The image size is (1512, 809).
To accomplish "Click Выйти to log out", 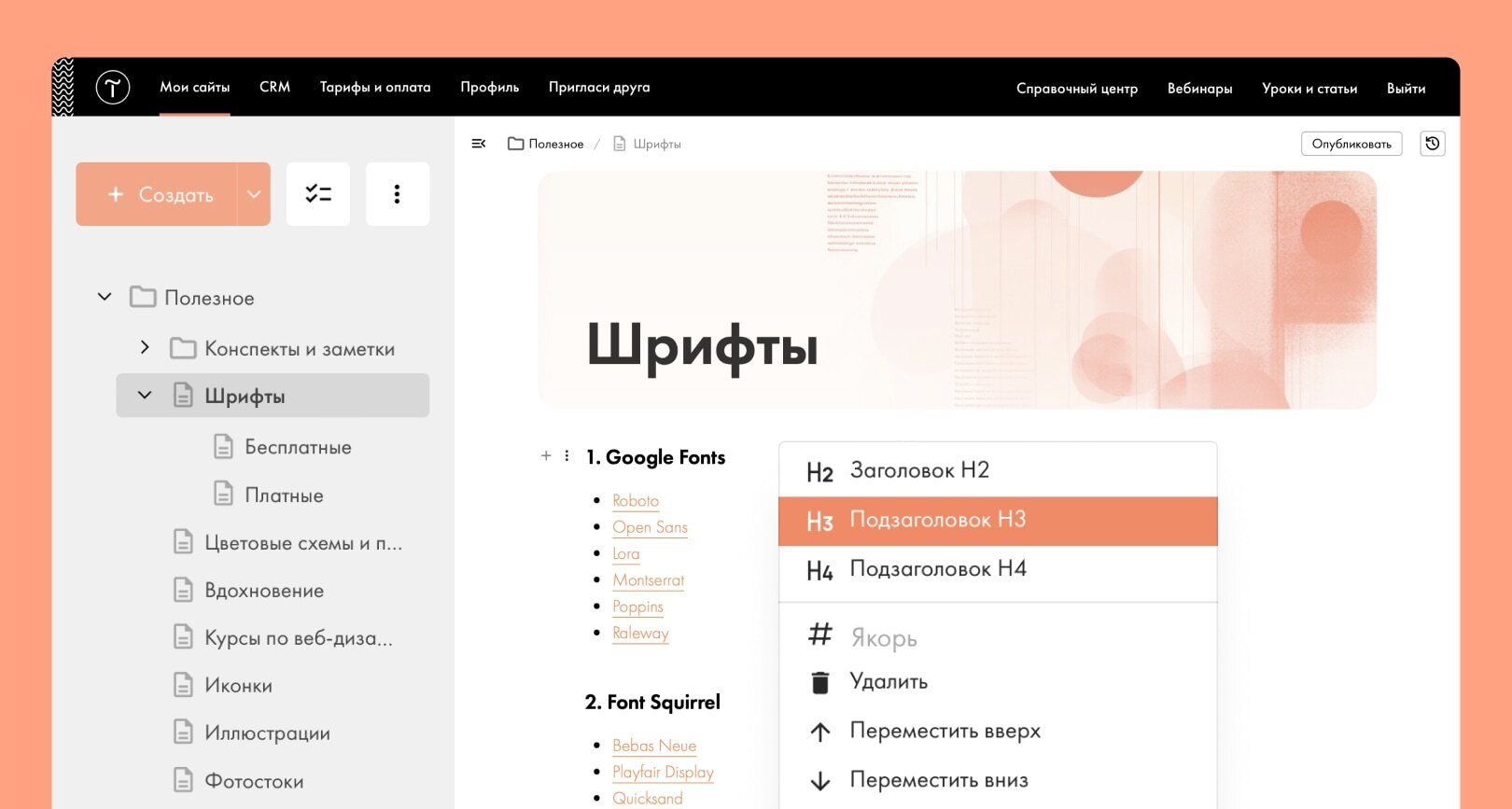I will click(x=1406, y=89).
